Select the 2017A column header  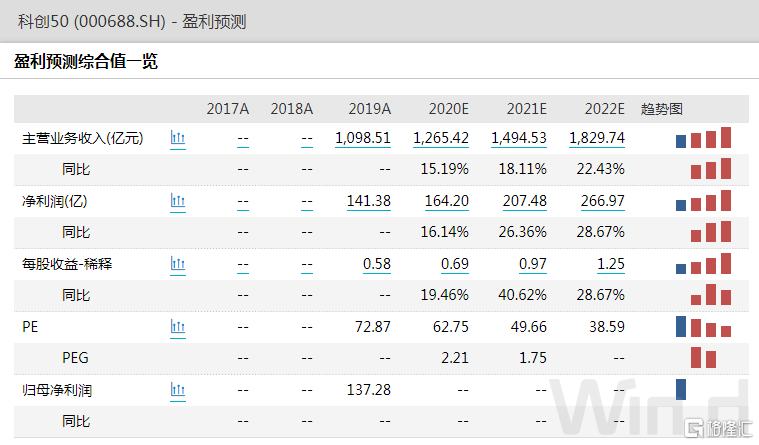tap(228, 109)
